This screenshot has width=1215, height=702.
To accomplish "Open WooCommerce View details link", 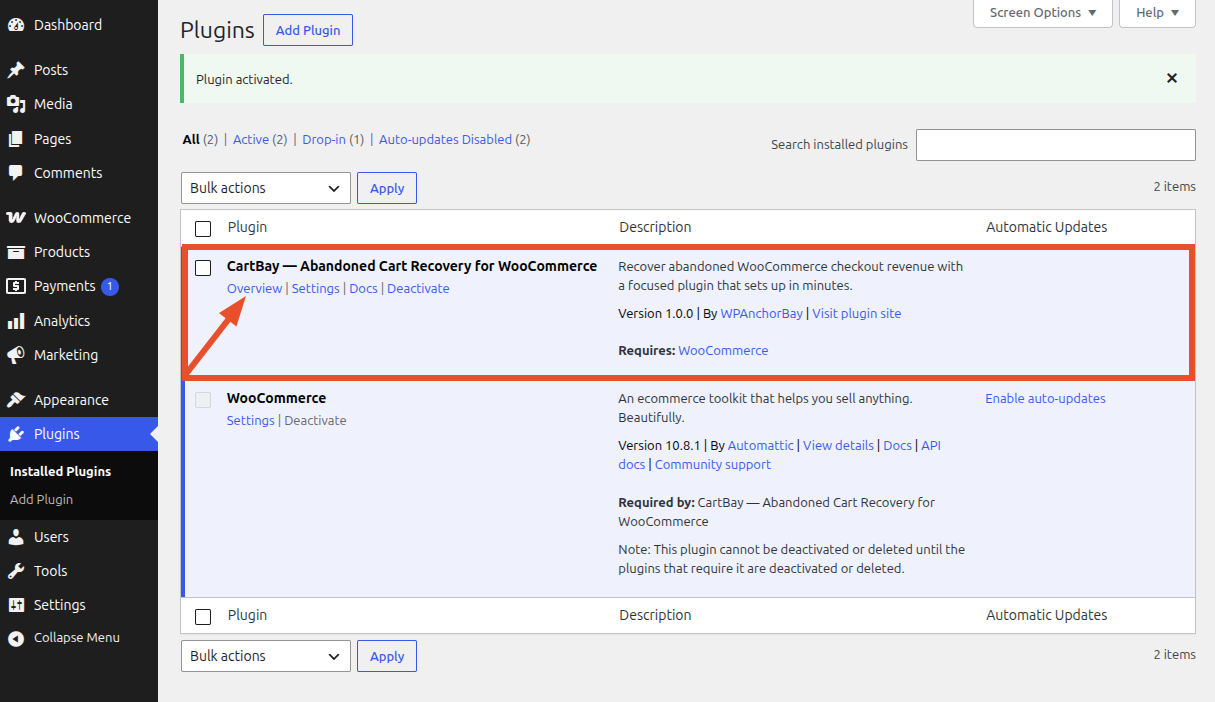I will (838, 445).
